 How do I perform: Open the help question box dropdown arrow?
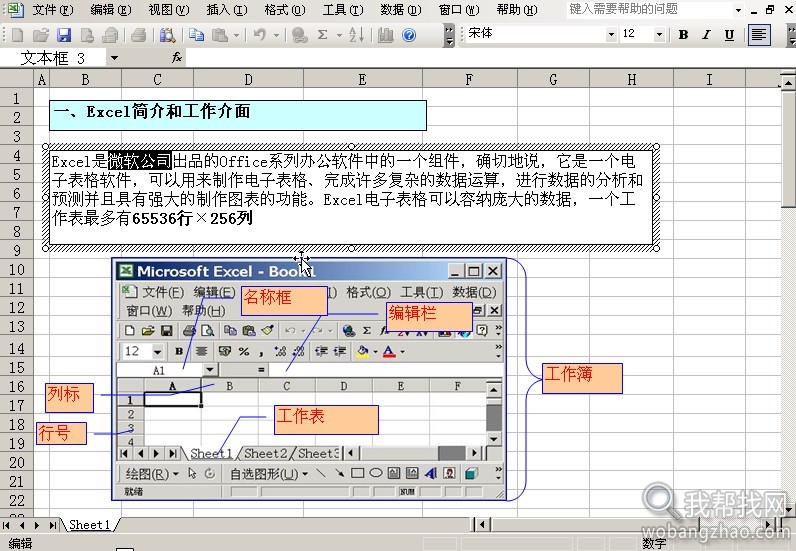pyautogui.click(x=738, y=10)
